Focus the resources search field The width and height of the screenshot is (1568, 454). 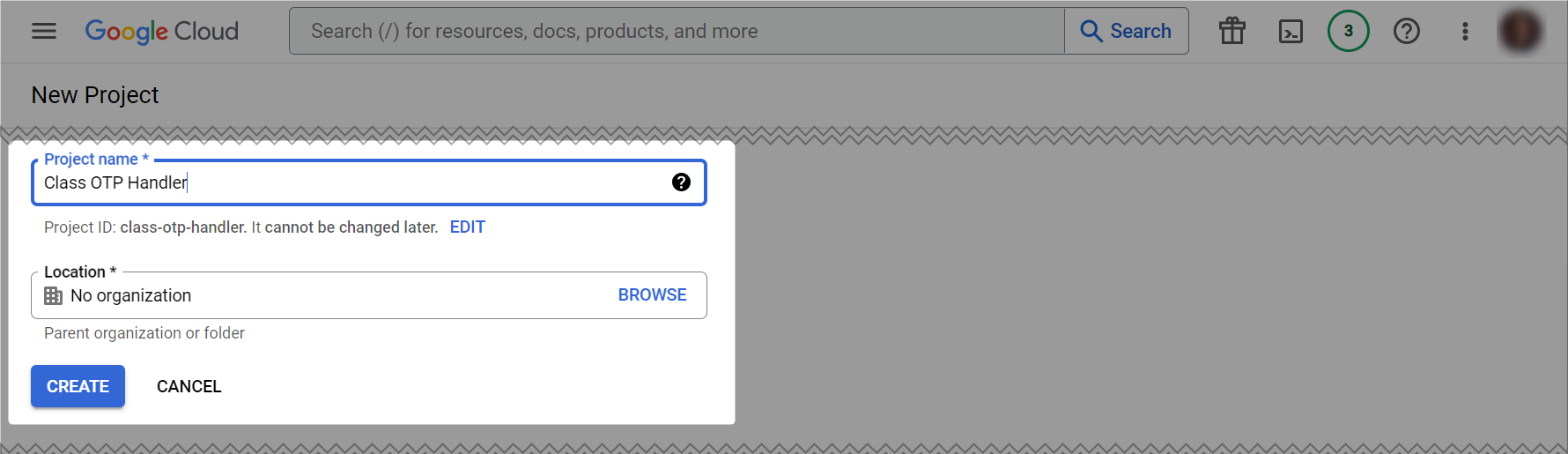677,31
